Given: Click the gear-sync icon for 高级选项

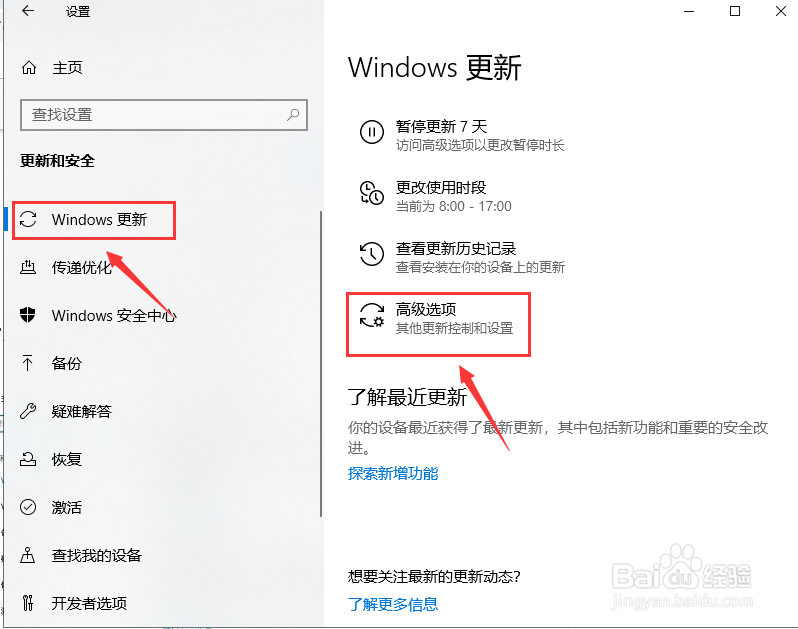Looking at the screenshot, I should click(x=372, y=315).
